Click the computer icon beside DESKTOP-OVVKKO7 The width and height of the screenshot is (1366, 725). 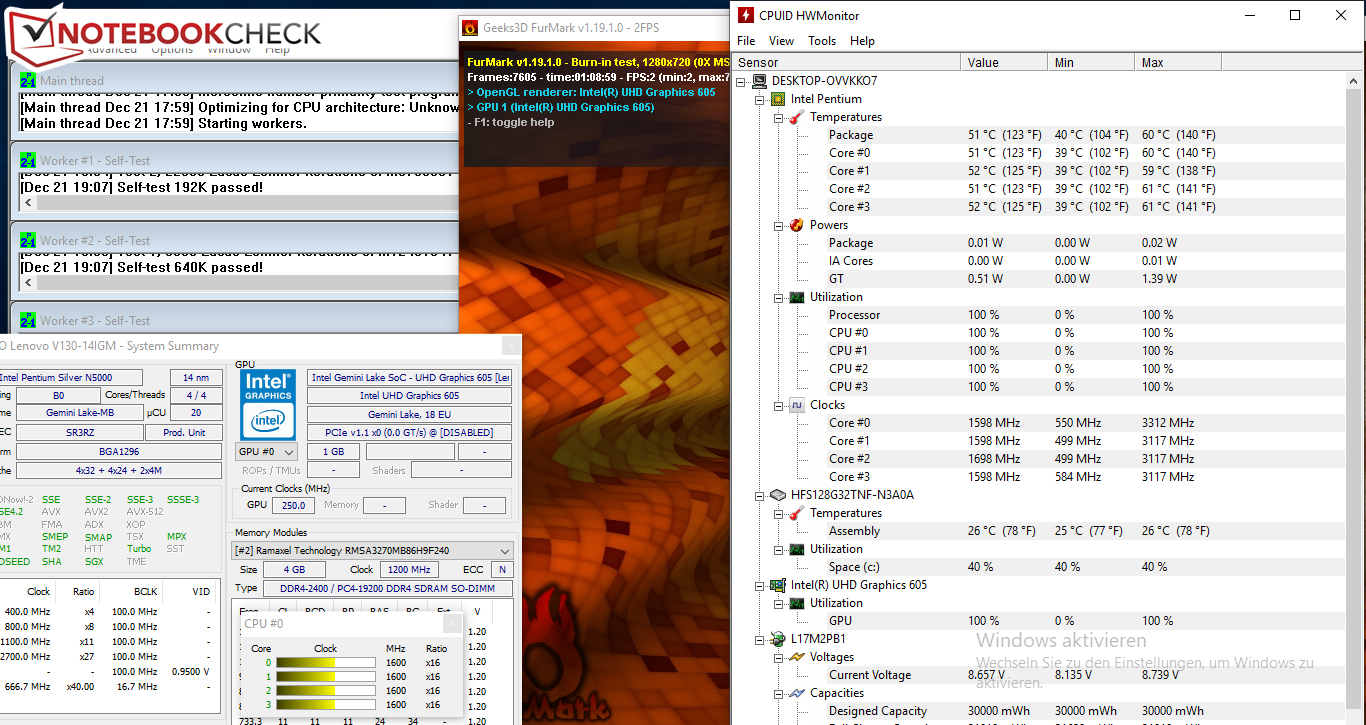(x=760, y=81)
